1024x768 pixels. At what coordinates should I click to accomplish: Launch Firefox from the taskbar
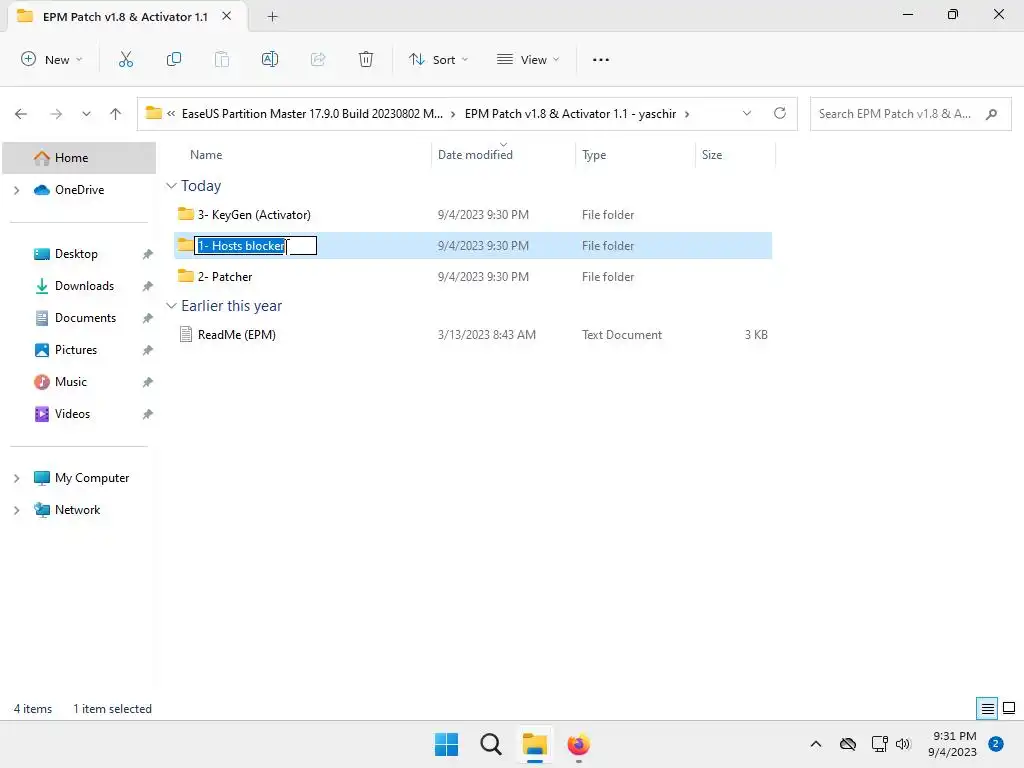pyautogui.click(x=579, y=744)
